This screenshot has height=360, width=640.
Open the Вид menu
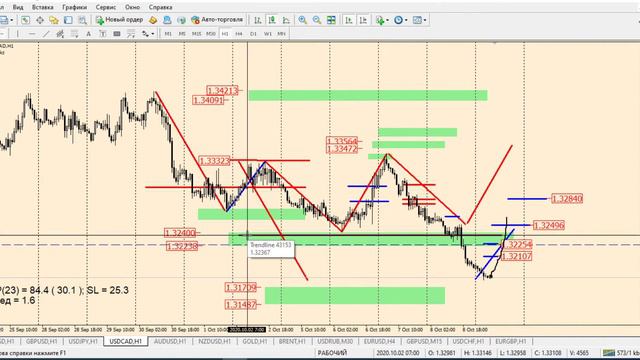coord(18,7)
